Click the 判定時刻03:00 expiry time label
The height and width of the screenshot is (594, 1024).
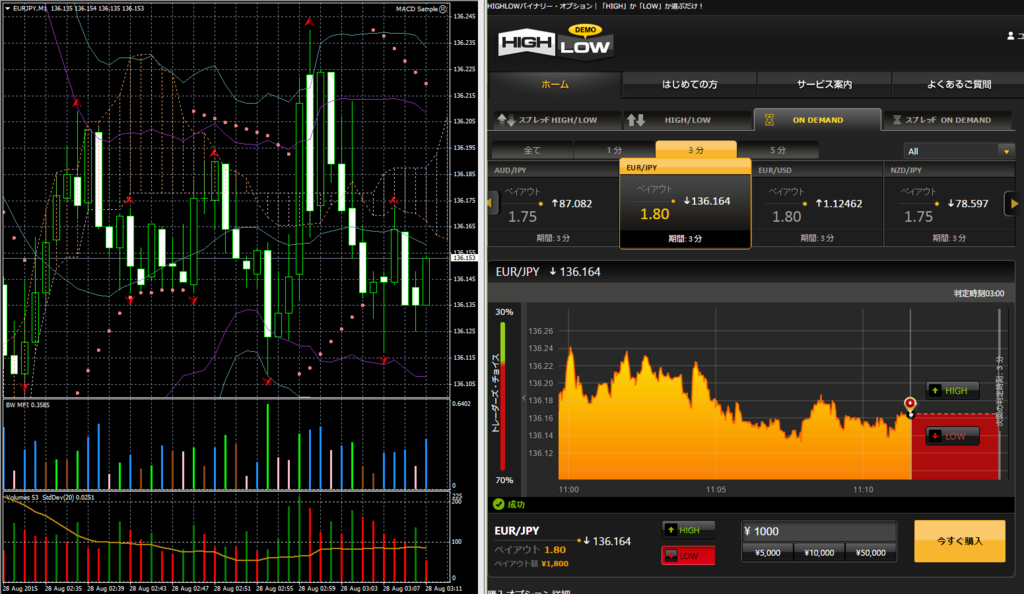[x=978, y=294]
